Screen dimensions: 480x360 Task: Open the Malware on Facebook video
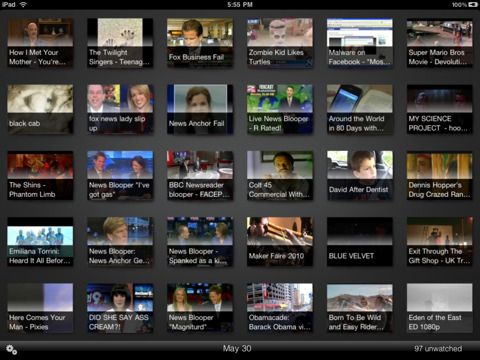click(360, 43)
